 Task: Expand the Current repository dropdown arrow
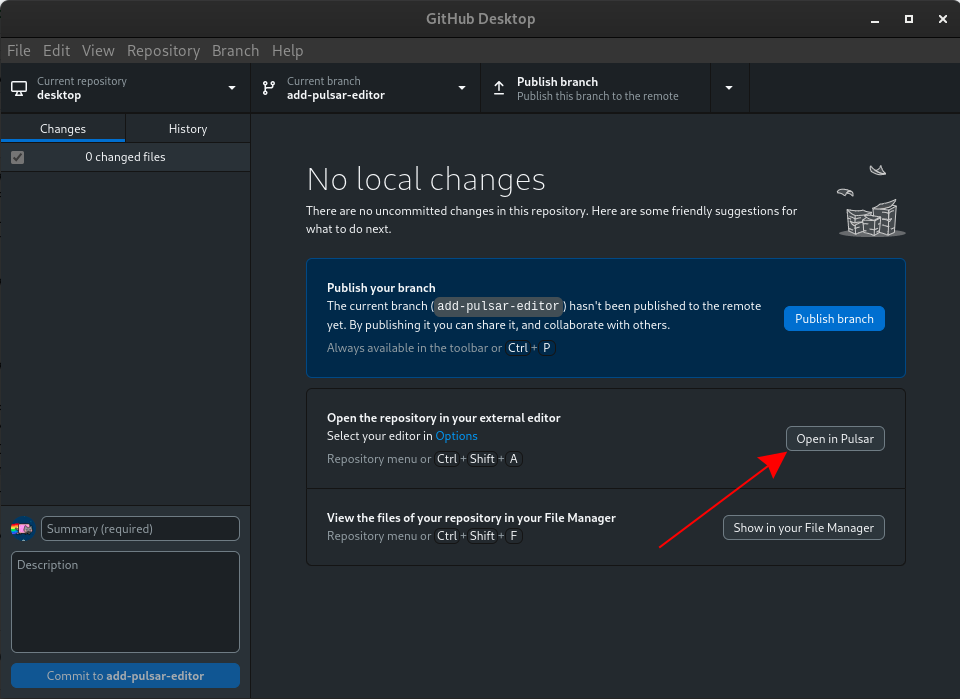[x=232, y=88]
